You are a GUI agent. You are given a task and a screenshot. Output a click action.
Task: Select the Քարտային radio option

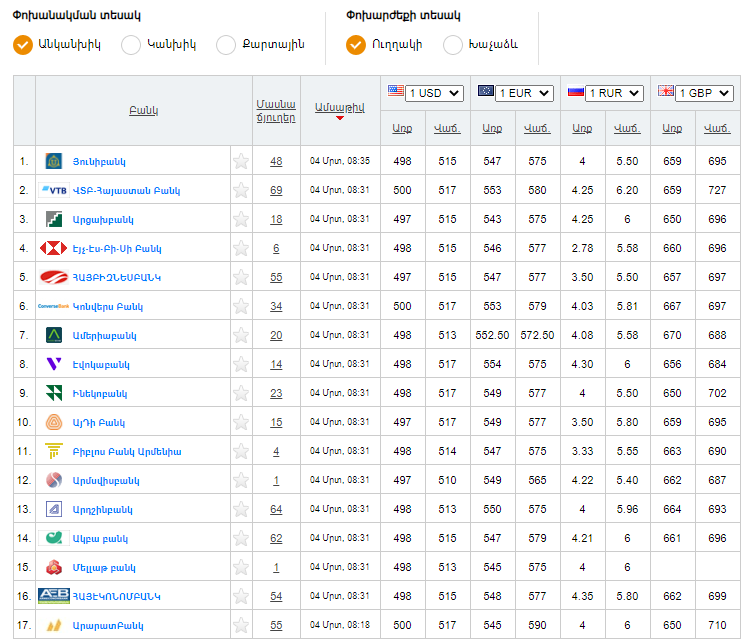pos(226,45)
